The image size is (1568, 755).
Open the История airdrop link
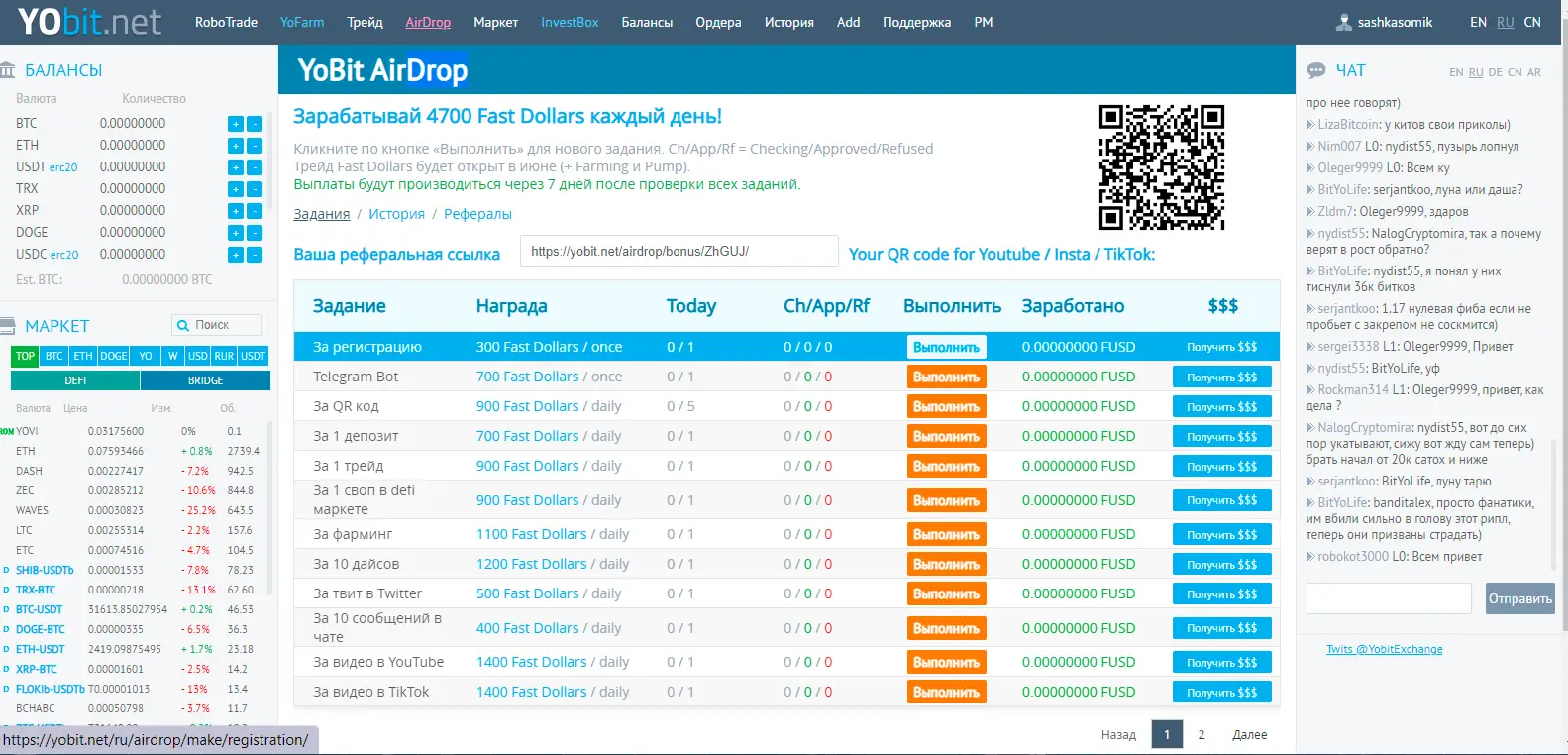[x=396, y=214]
